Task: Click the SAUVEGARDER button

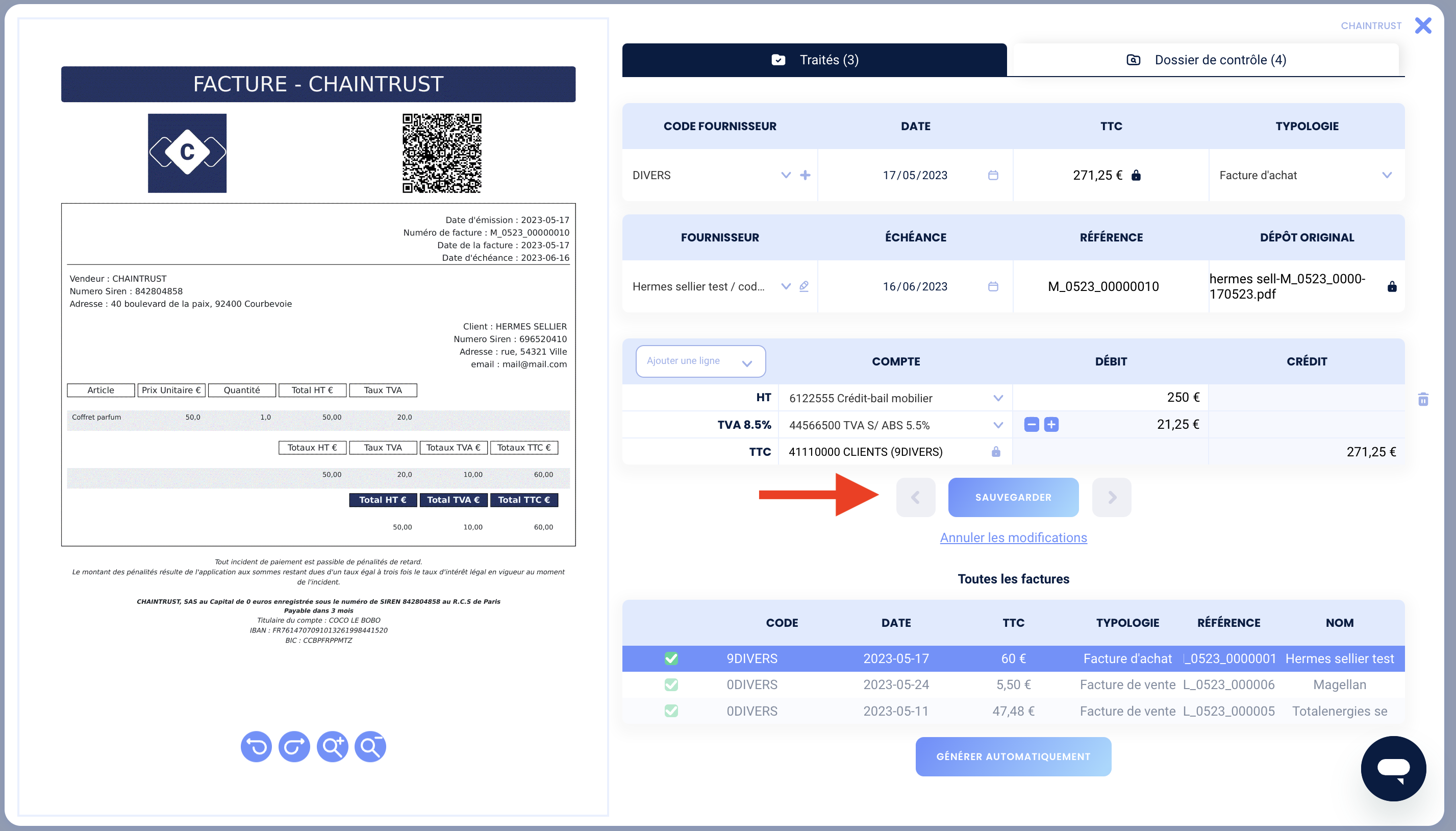Action: pyautogui.click(x=1013, y=497)
